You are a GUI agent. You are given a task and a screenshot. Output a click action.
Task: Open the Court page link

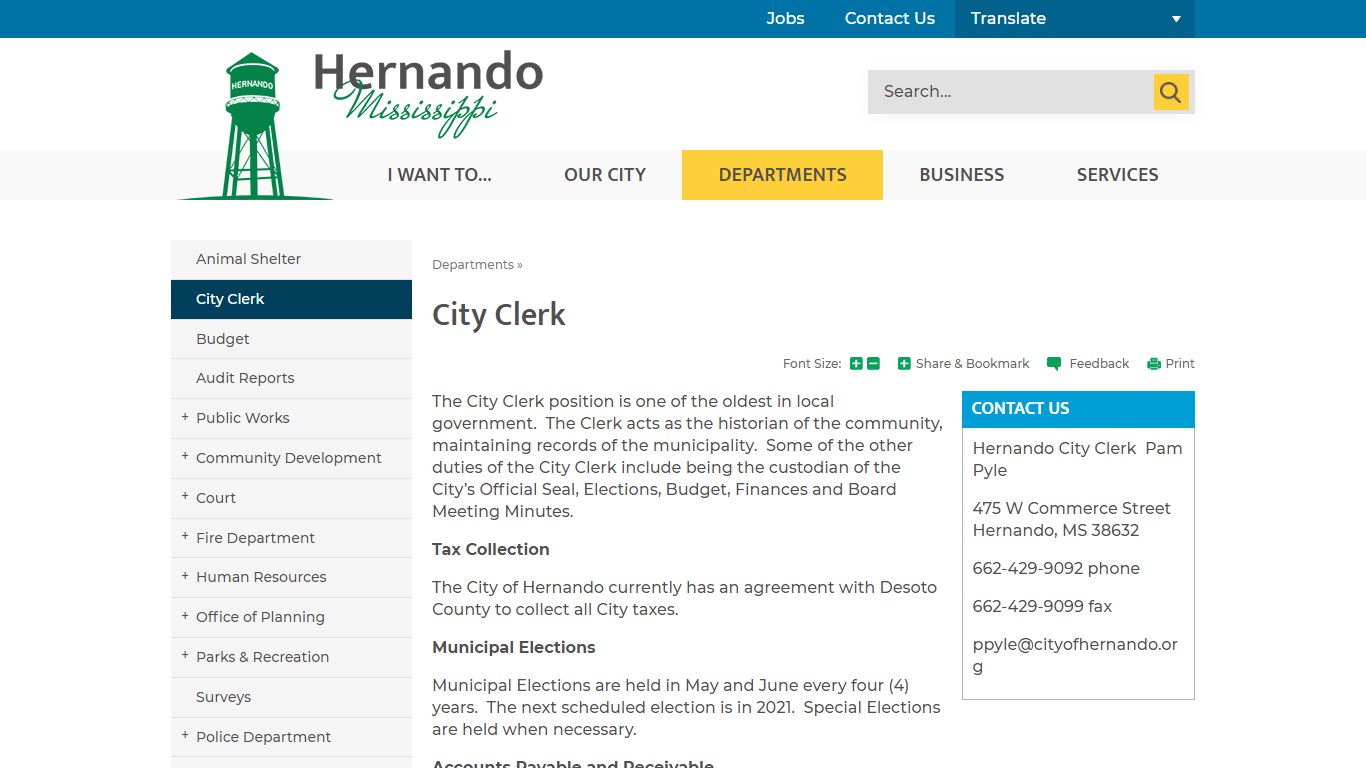click(x=216, y=498)
